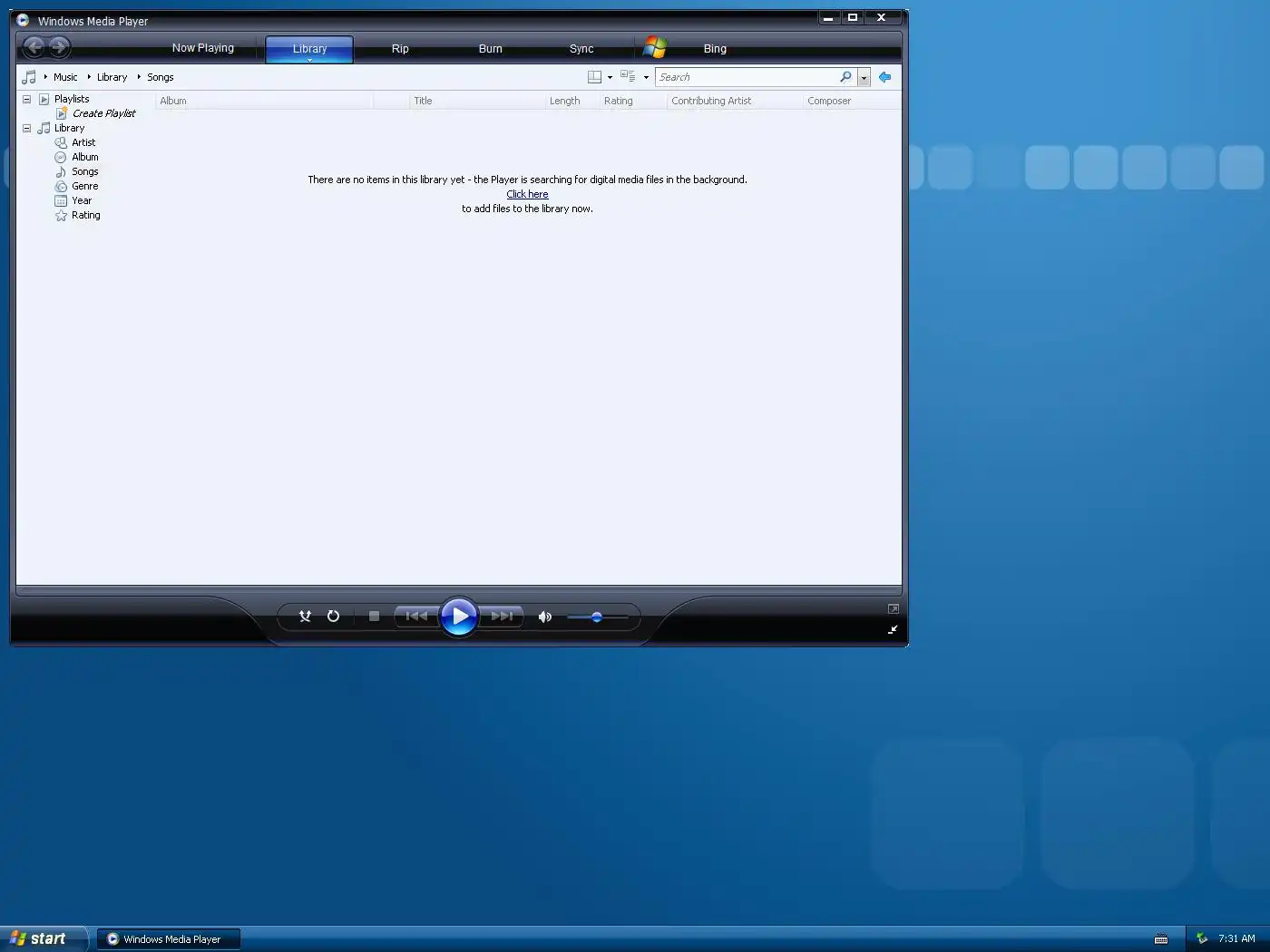Open the Layout options dropdown arrow

click(x=610, y=78)
